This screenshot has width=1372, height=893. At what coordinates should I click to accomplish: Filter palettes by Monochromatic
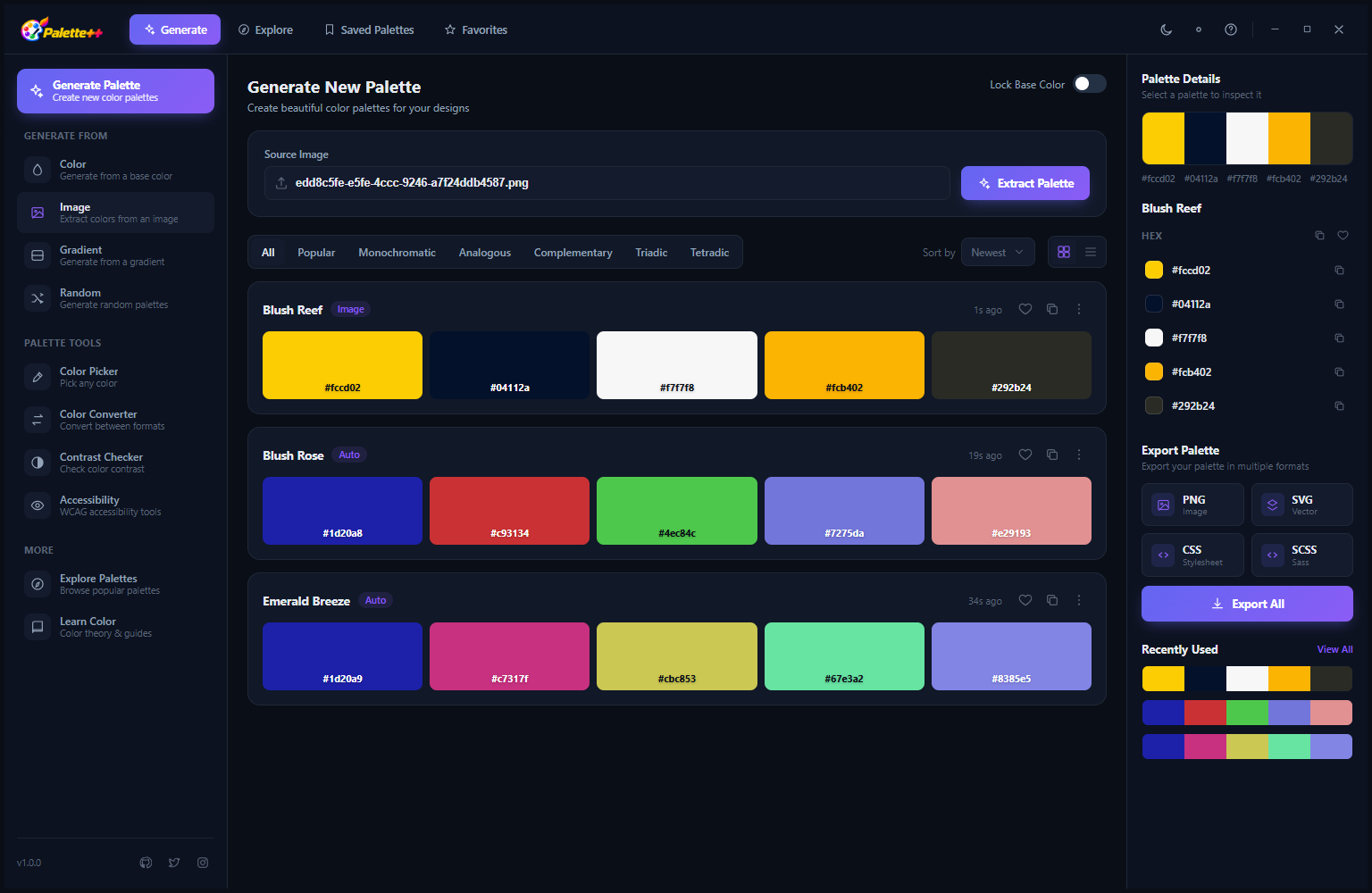pos(397,253)
